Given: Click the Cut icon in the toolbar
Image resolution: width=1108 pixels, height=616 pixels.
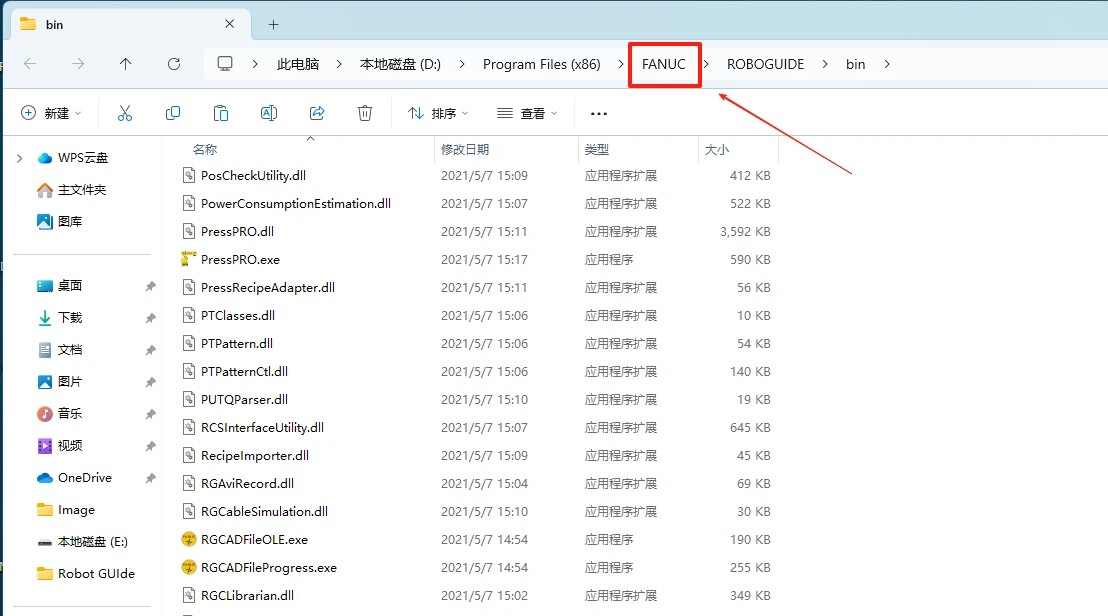Looking at the screenshot, I should (x=124, y=113).
